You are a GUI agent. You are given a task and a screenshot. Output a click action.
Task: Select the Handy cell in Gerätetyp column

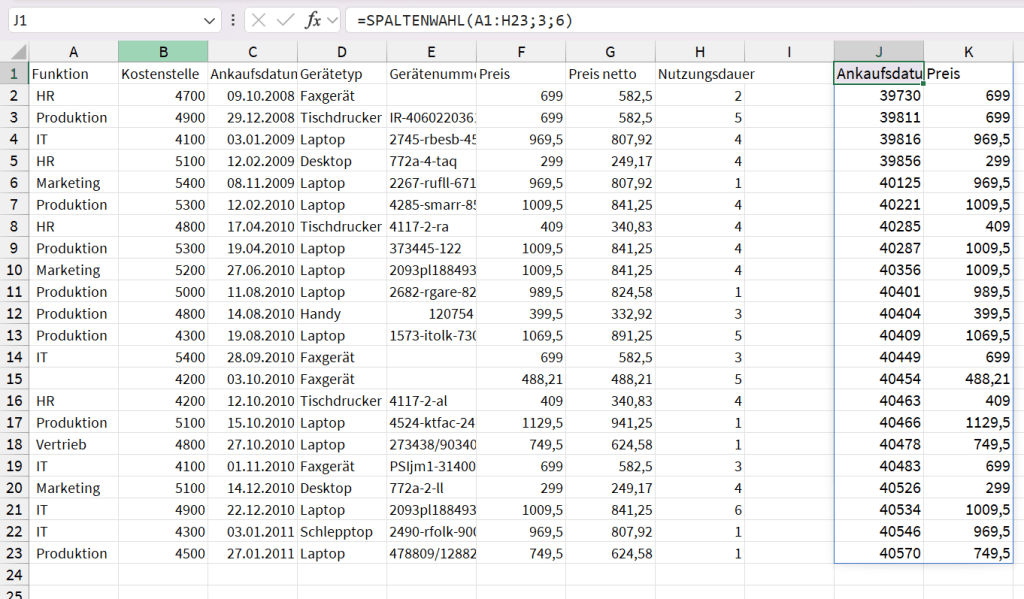(341, 314)
